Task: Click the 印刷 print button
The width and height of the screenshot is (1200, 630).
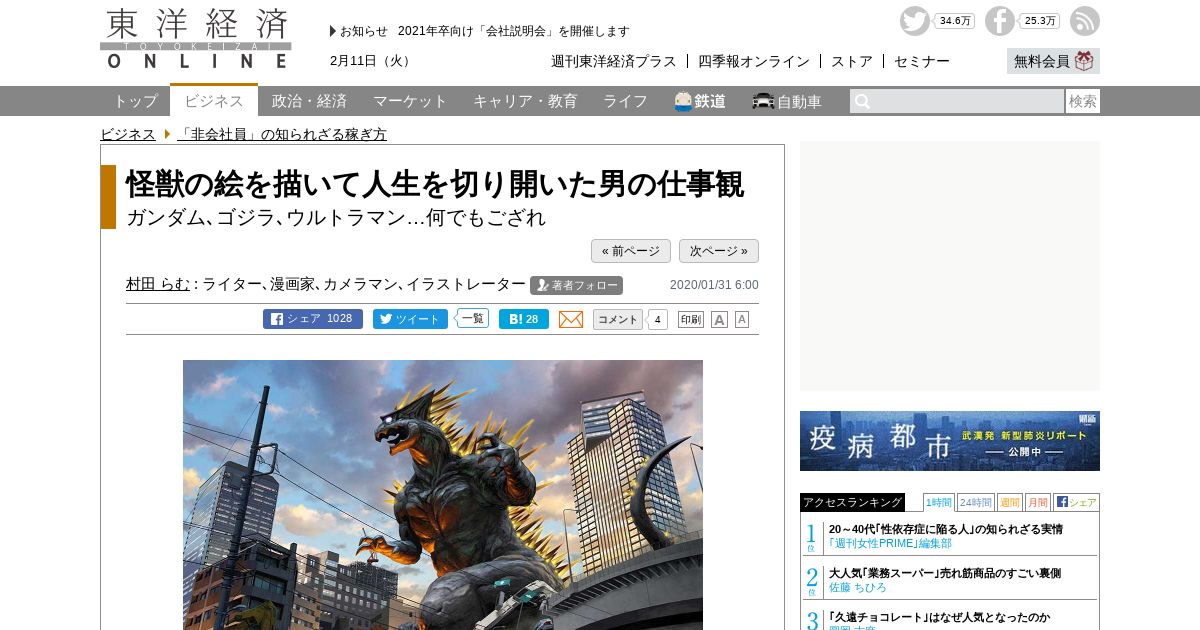Action: (x=691, y=319)
